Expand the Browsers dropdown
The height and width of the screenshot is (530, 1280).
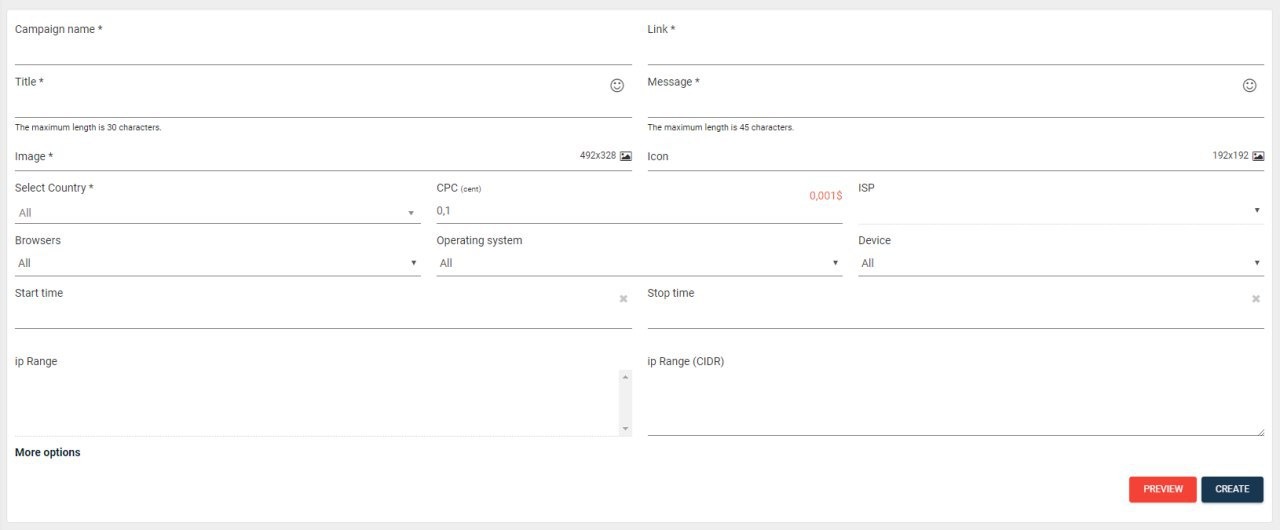click(x=218, y=263)
